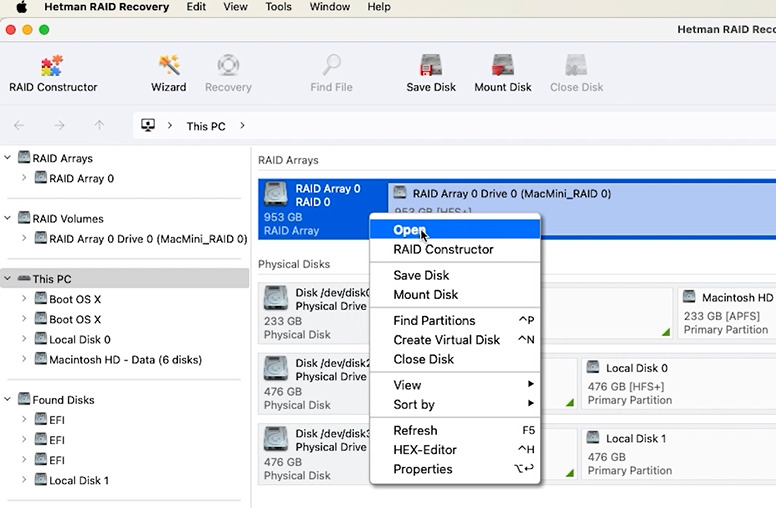Click the chevron after This PC in path
This screenshot has height=508, width=776.
(242, 126)
